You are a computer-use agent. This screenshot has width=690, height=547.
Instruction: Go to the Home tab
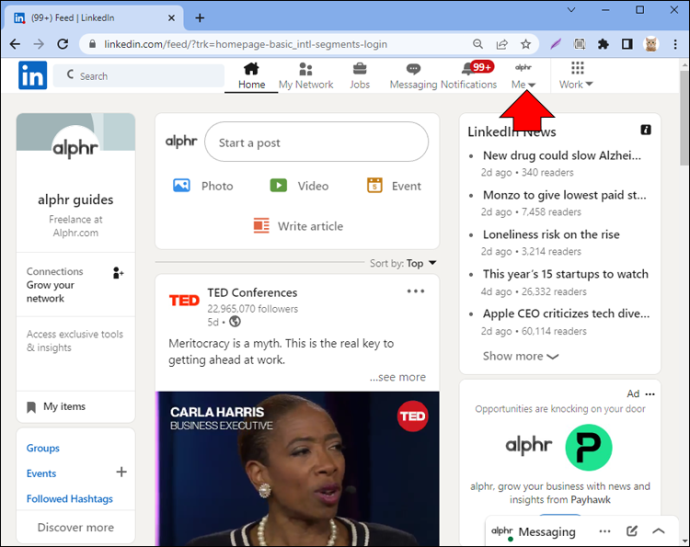pyautogui.click(x=251, y=76)
